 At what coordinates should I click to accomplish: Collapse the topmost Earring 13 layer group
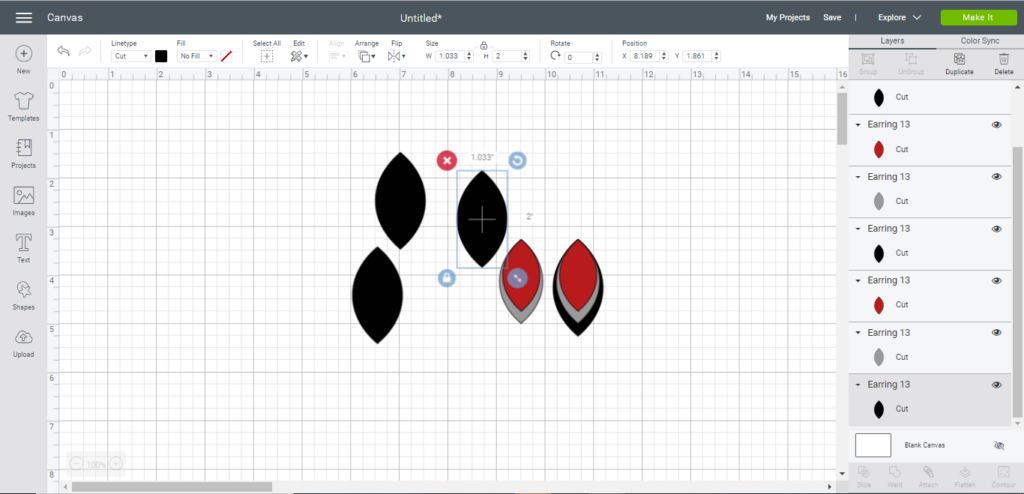coord(858,125)
